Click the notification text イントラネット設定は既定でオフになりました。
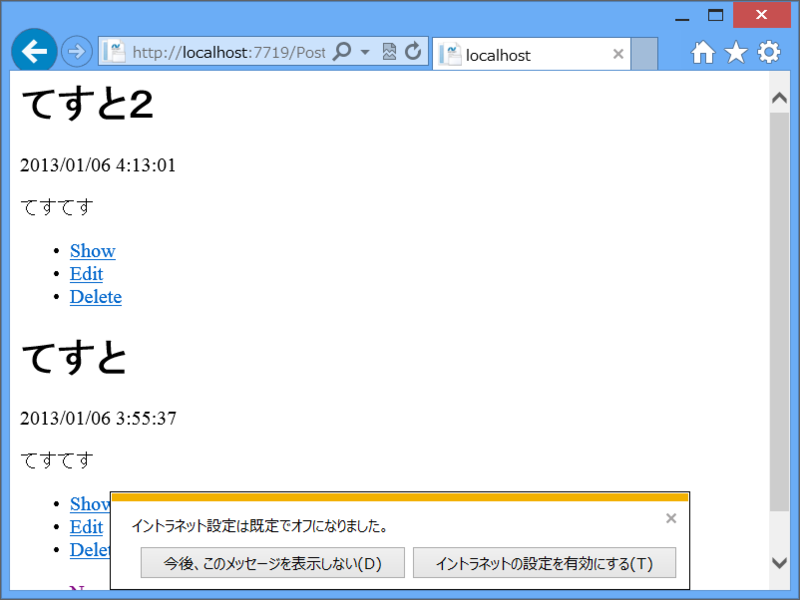The image size is (800, 600). pos(260,526)
